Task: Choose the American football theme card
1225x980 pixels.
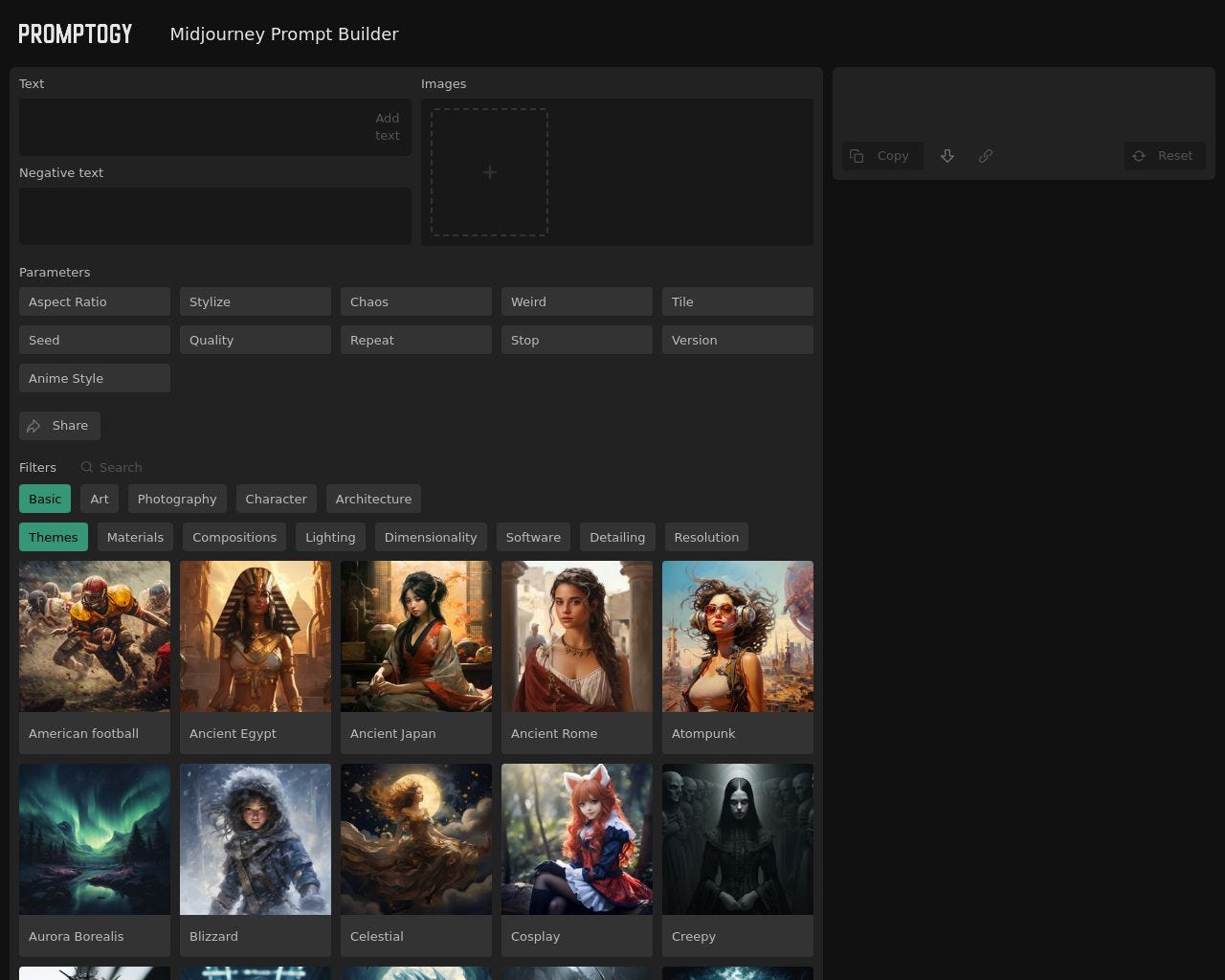Action: pos(95,657)
